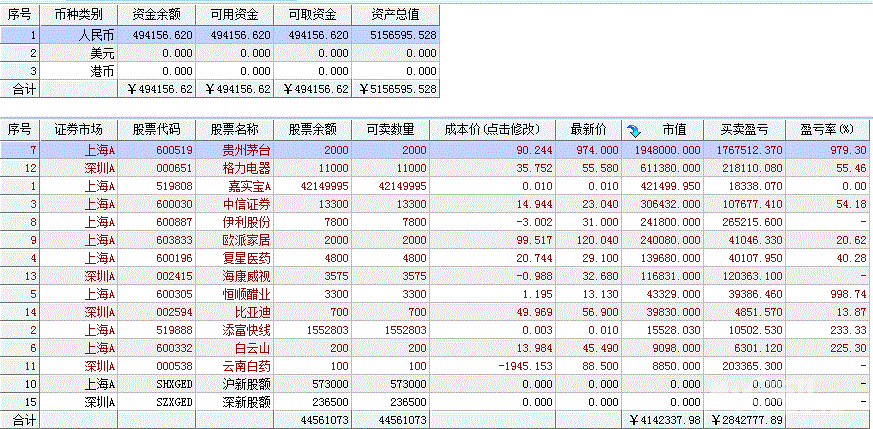Select the 美元 currency row
This screenshot has width=873, height=429.
click(x=219, y=53)
